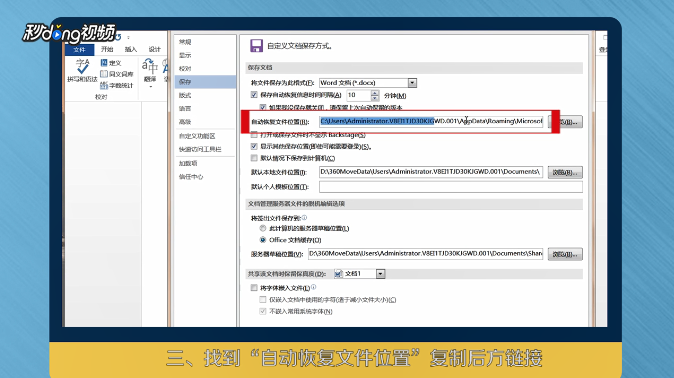Viewport: 674px width, 378px height.
Task: Toggle embed only used characters checkbox
Action: pyautogui.click(x=263, y=299)
